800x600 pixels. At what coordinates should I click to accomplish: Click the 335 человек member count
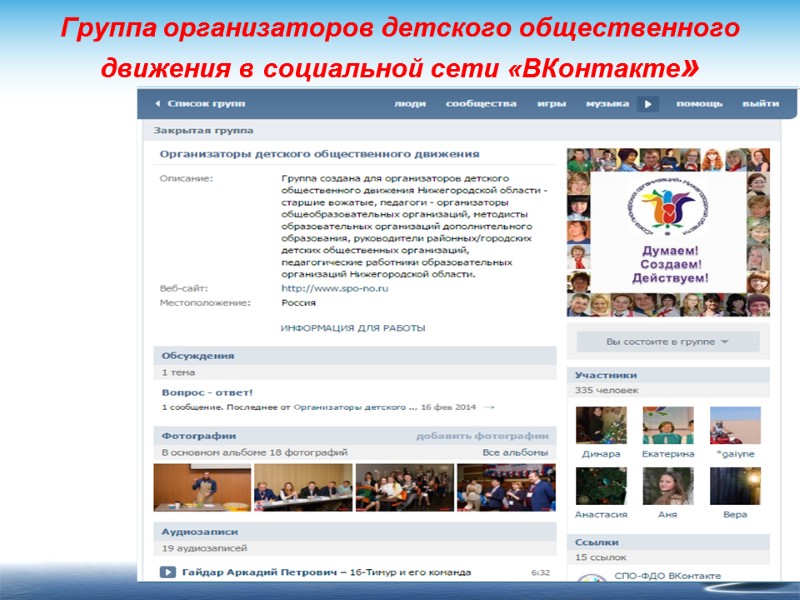pyautogui.click(x=607, y=390)
